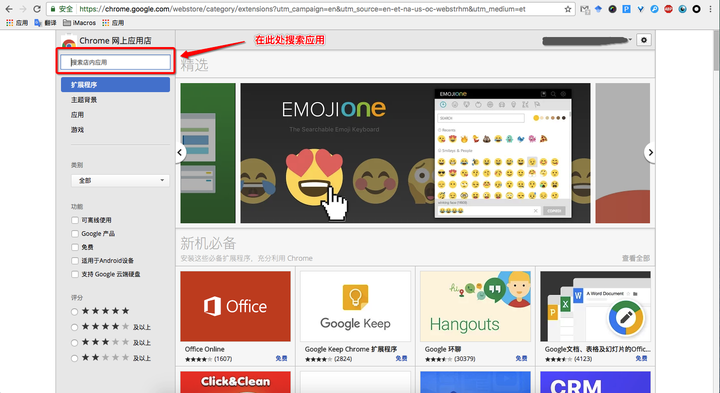Viewport: 720px width, 393px height.
Task: Open the 翻译 translate bookmark
Action: pyautogui.click(x=45, y=22)
